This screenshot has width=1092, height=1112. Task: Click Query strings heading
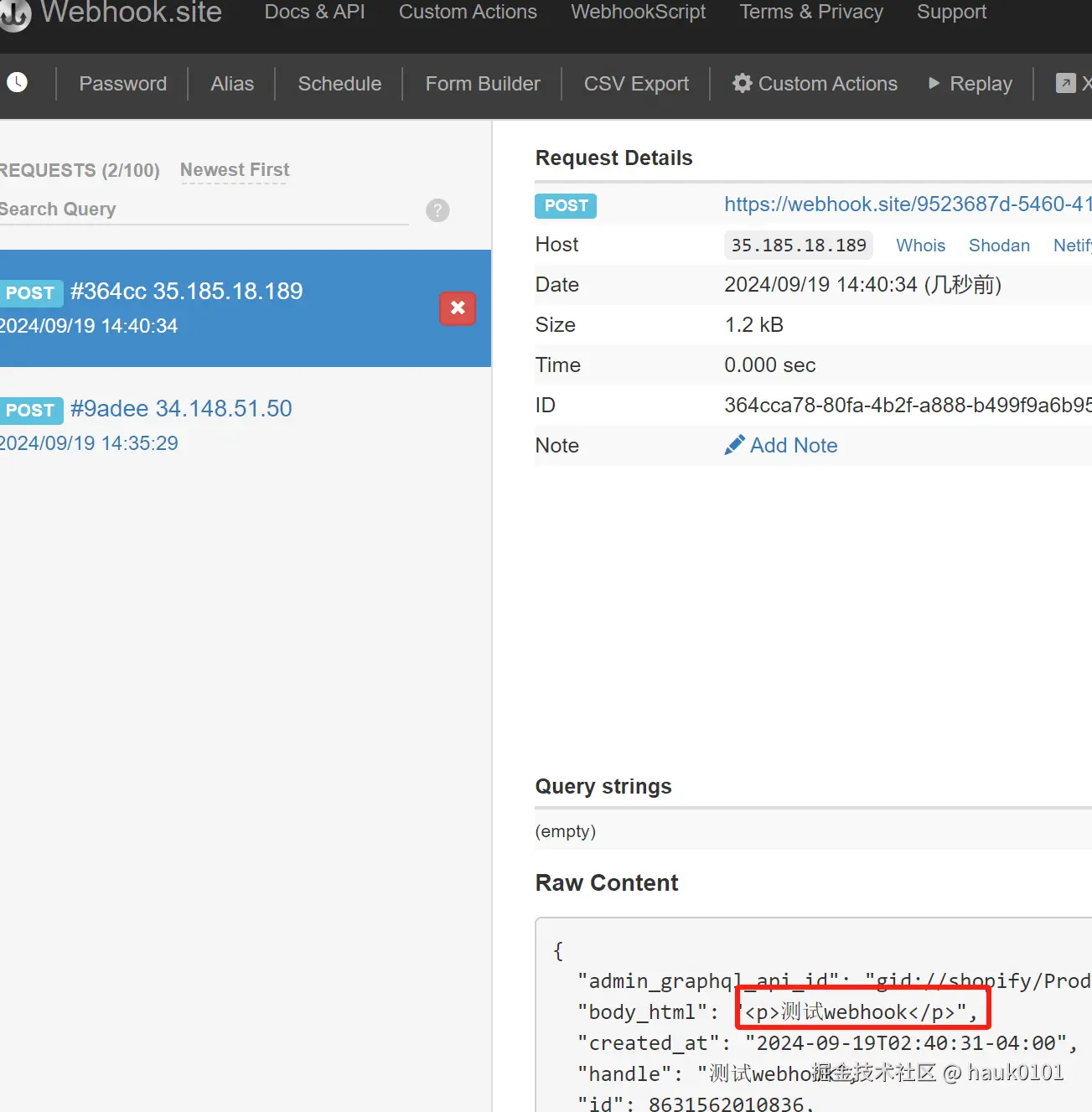603,787
